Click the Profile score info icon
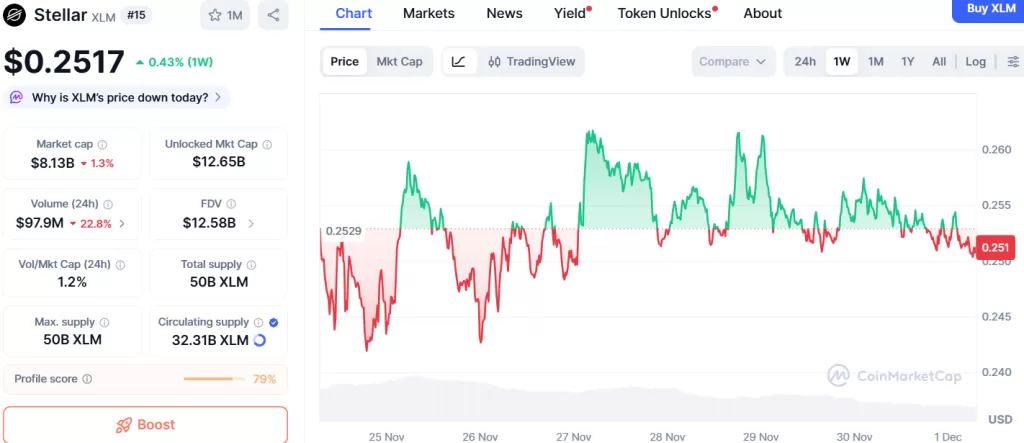Screen dimensions: 1024x443 [87, 380]
